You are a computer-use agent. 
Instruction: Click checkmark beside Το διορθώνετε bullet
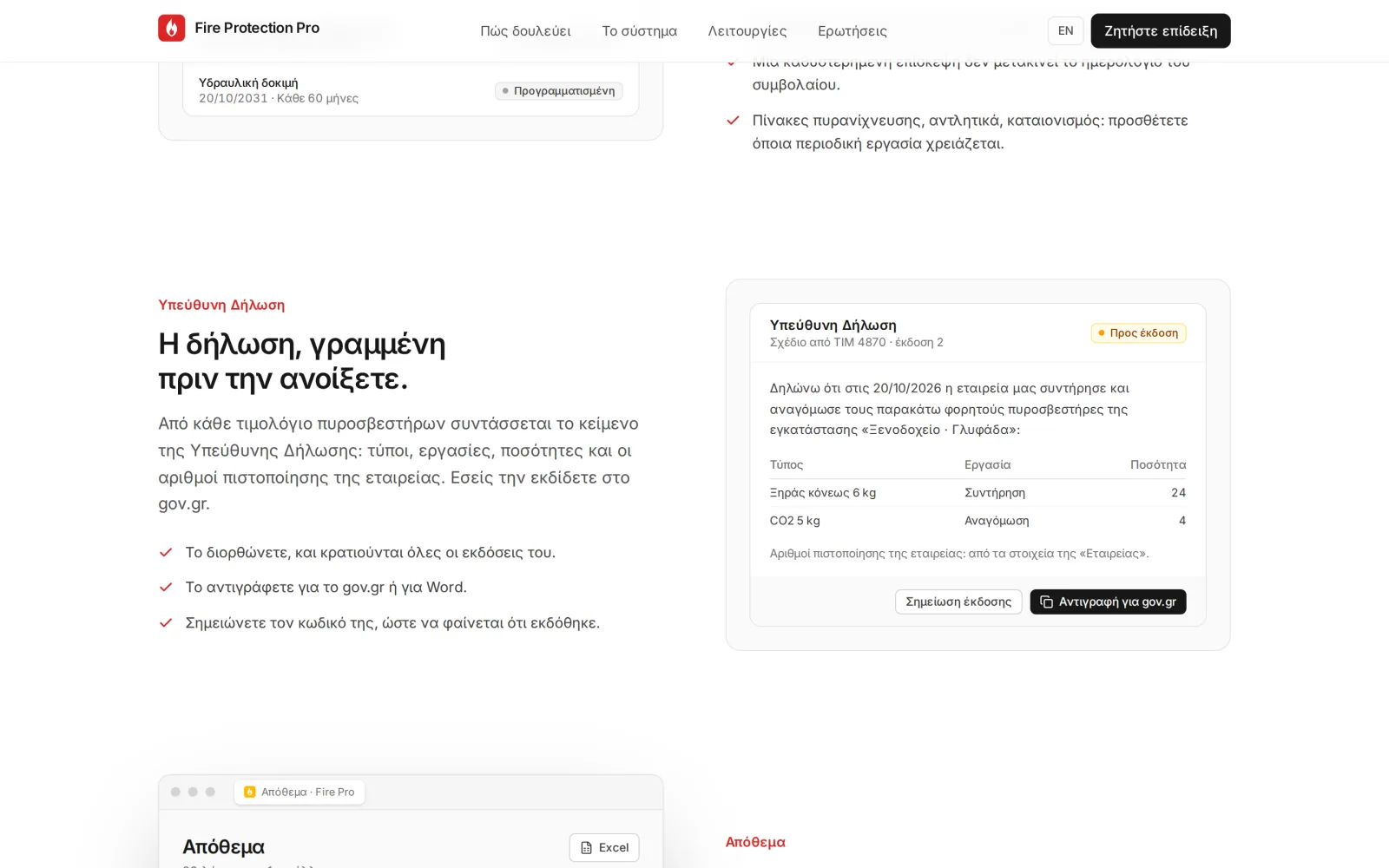click(x=166, y=552)
